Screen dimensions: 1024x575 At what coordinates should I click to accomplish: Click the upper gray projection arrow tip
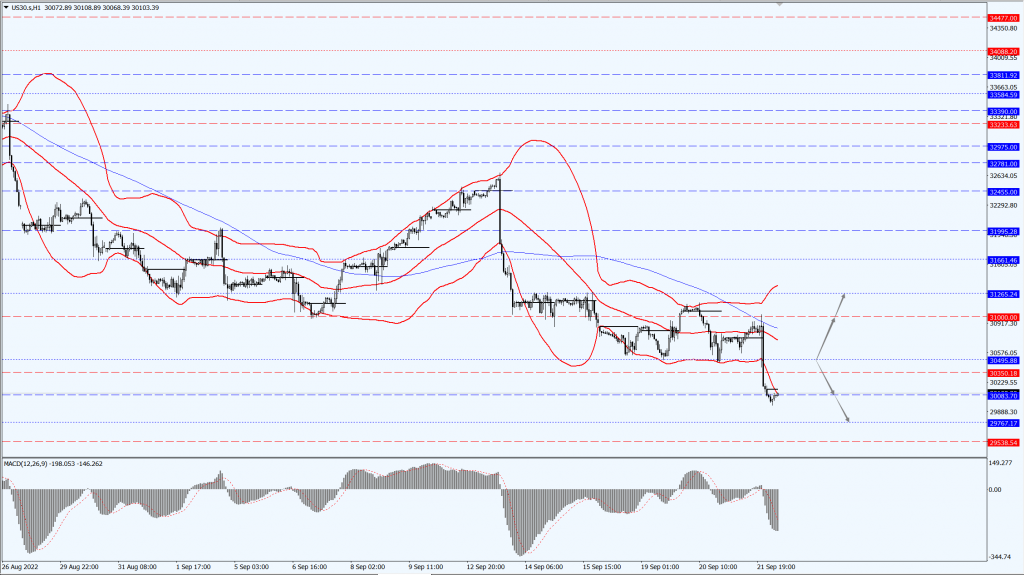(x=844, y=295)
